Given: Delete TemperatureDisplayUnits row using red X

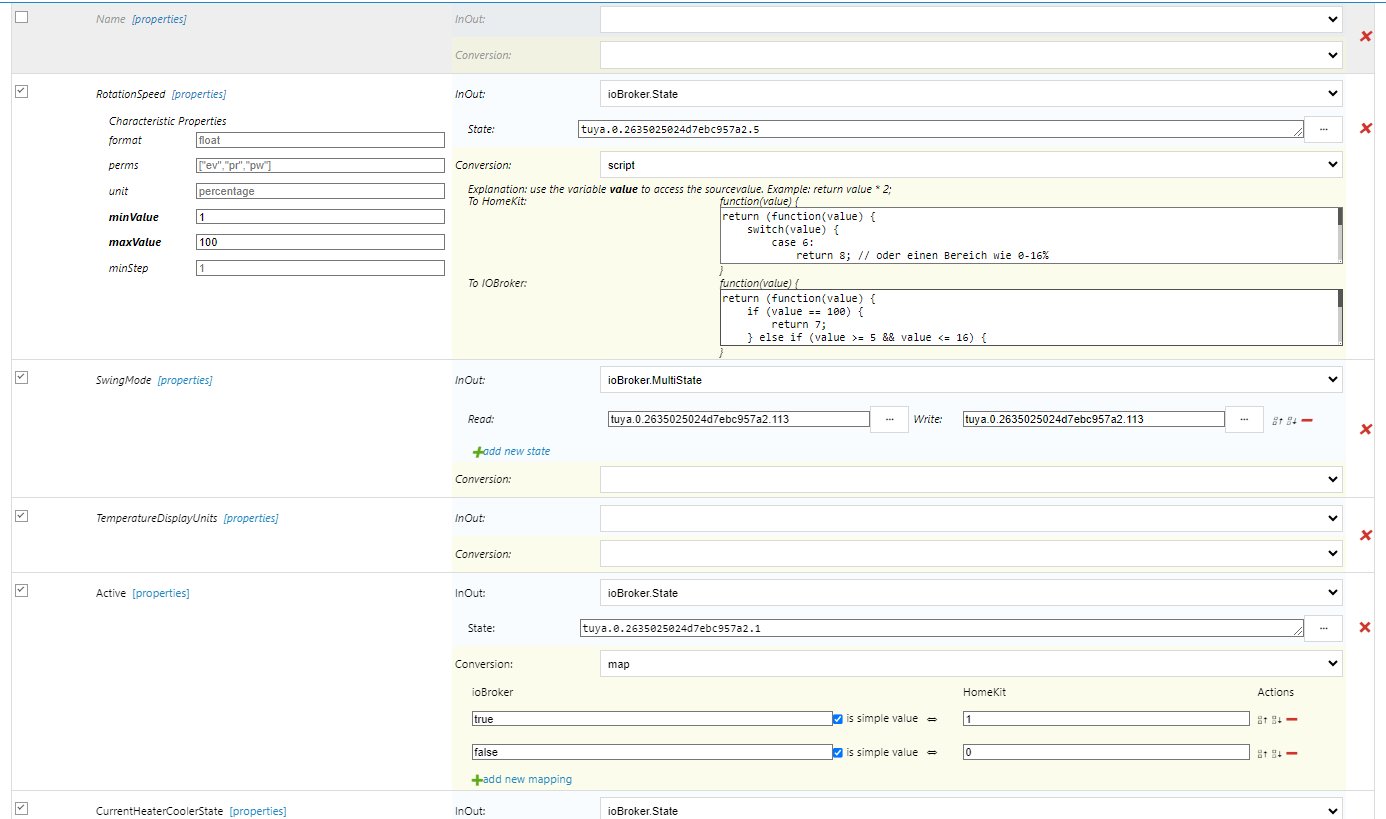Looking at the screenshot, I should pyautogui.click(x=1366, y=535).
